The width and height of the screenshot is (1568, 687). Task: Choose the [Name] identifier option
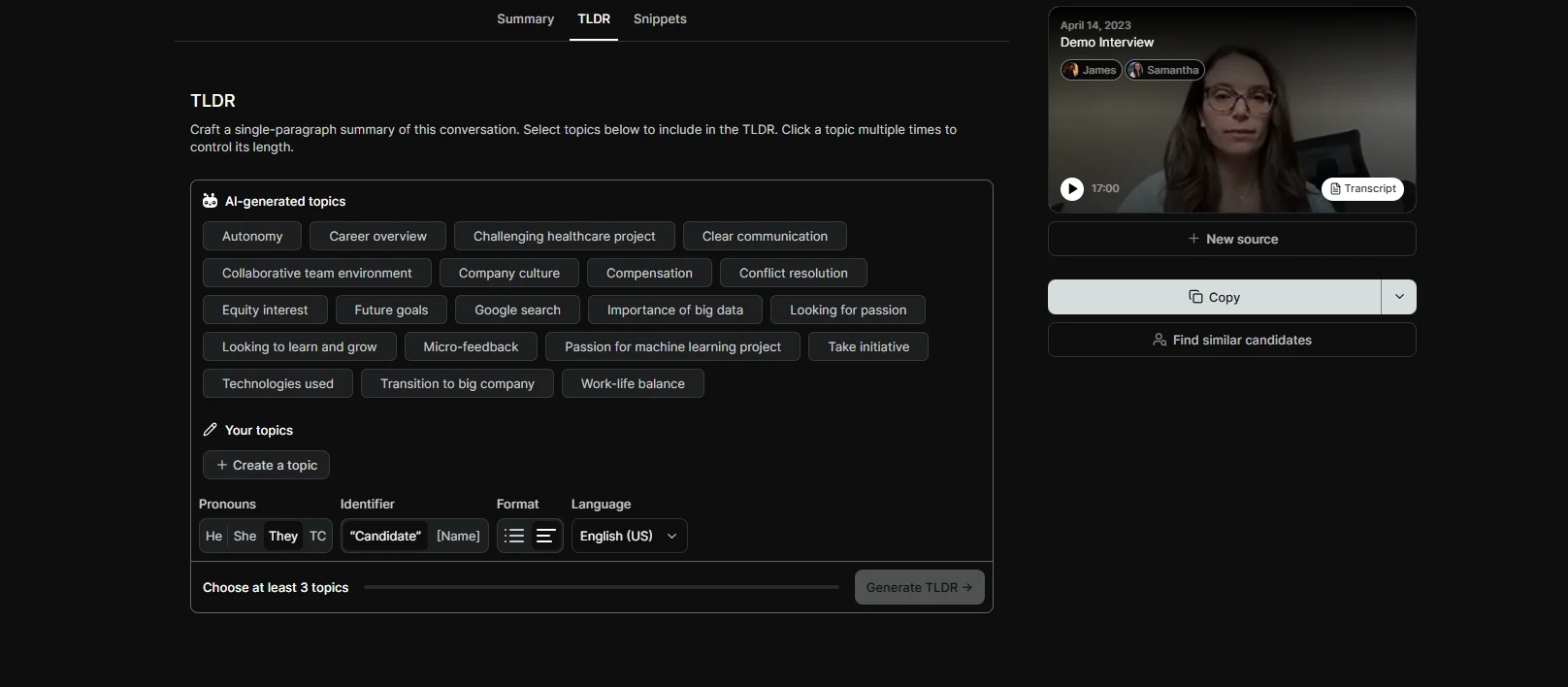click(458, 536)
